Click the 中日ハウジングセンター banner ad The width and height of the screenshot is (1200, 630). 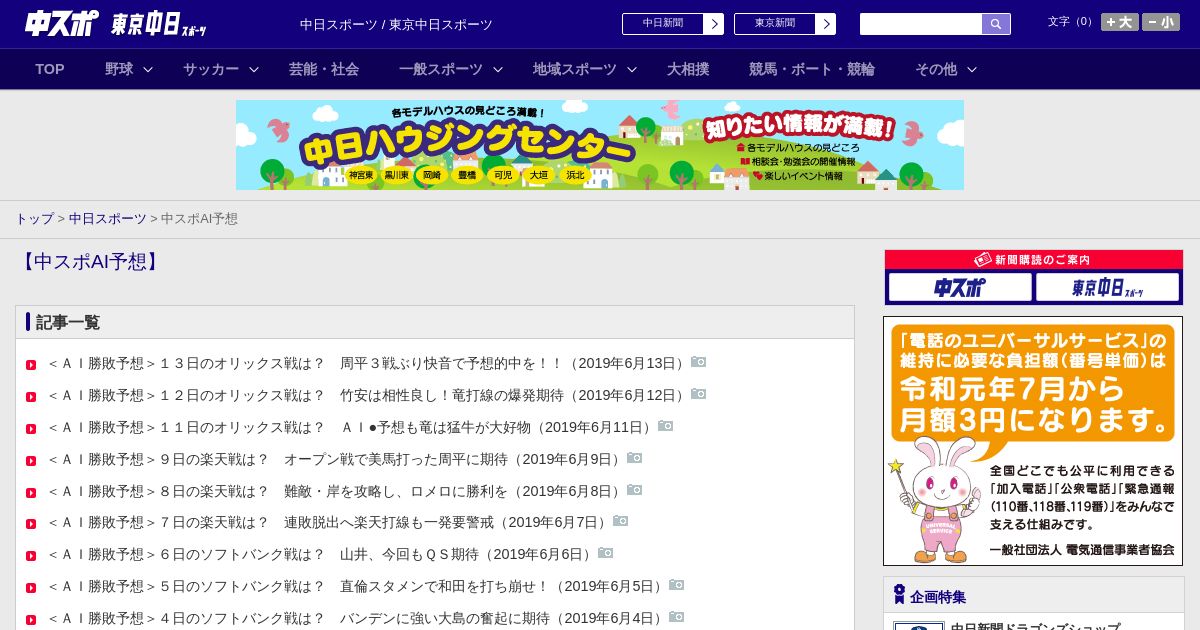click(600, 145)
